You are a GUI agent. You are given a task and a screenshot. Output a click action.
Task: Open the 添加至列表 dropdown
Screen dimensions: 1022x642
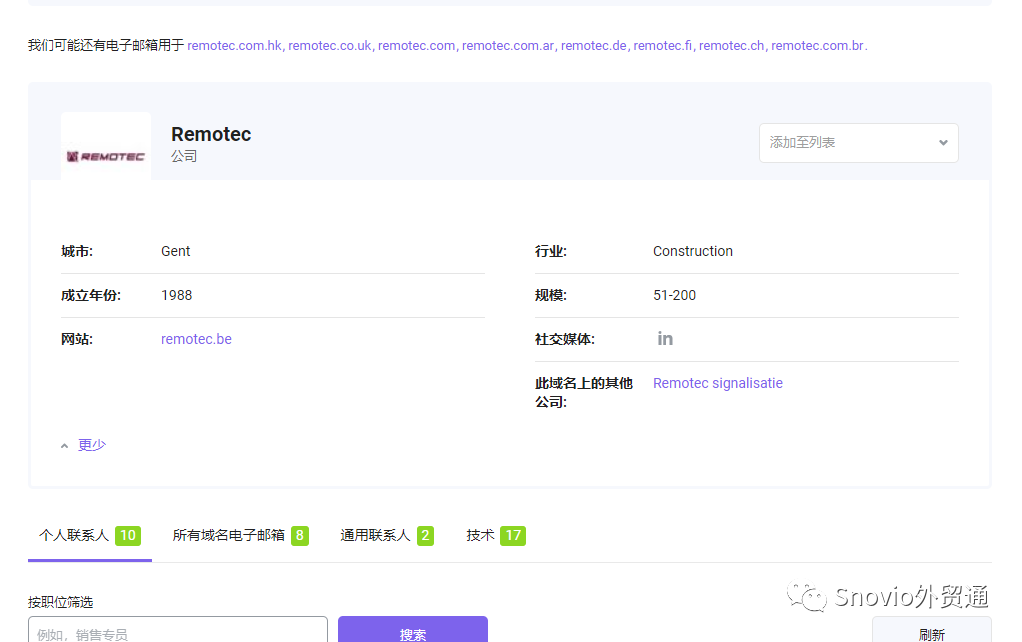(858, 143)
